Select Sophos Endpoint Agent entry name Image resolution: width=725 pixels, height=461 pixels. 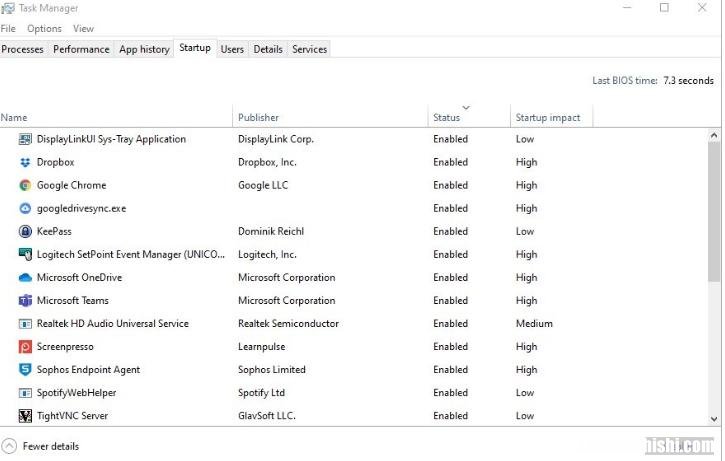[88, 370]
